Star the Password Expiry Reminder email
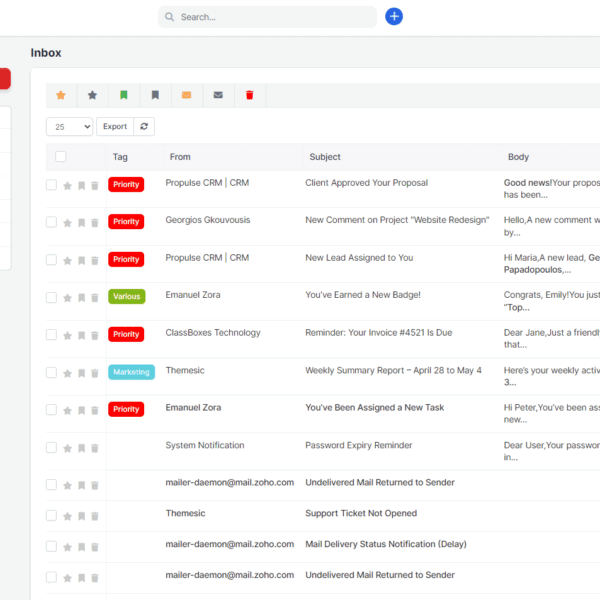Image resolution: width=600 pixels, height=600 pixels. (67, 448)
